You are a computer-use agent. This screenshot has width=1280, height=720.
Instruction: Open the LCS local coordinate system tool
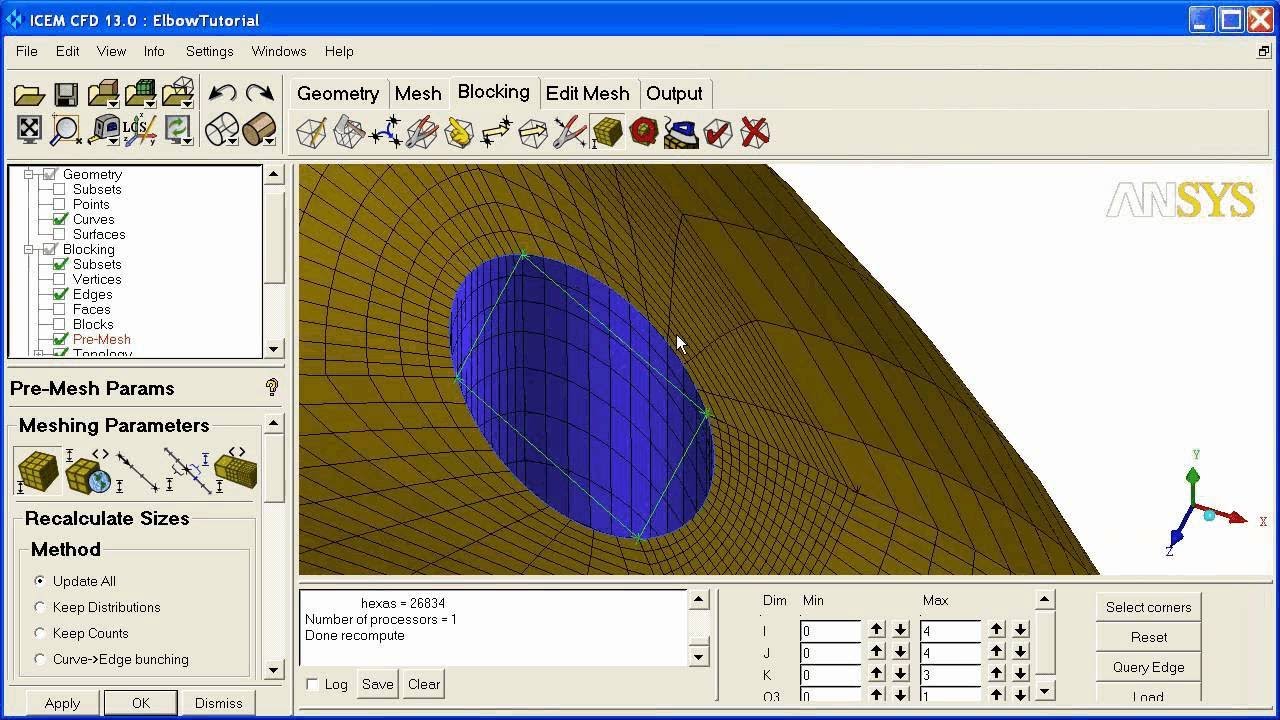click(x=140, y=130)
